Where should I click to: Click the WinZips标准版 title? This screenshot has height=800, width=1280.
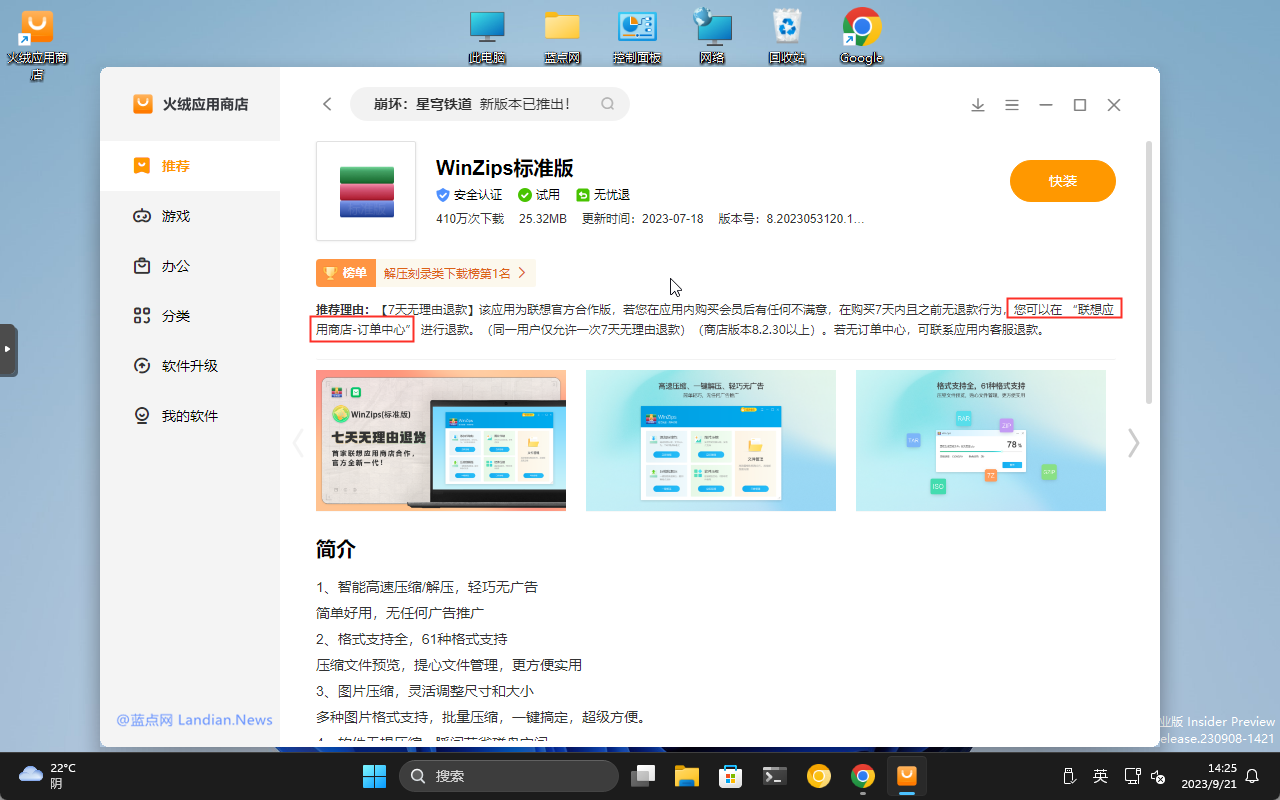pyautogui.click(x=505, y=168)
